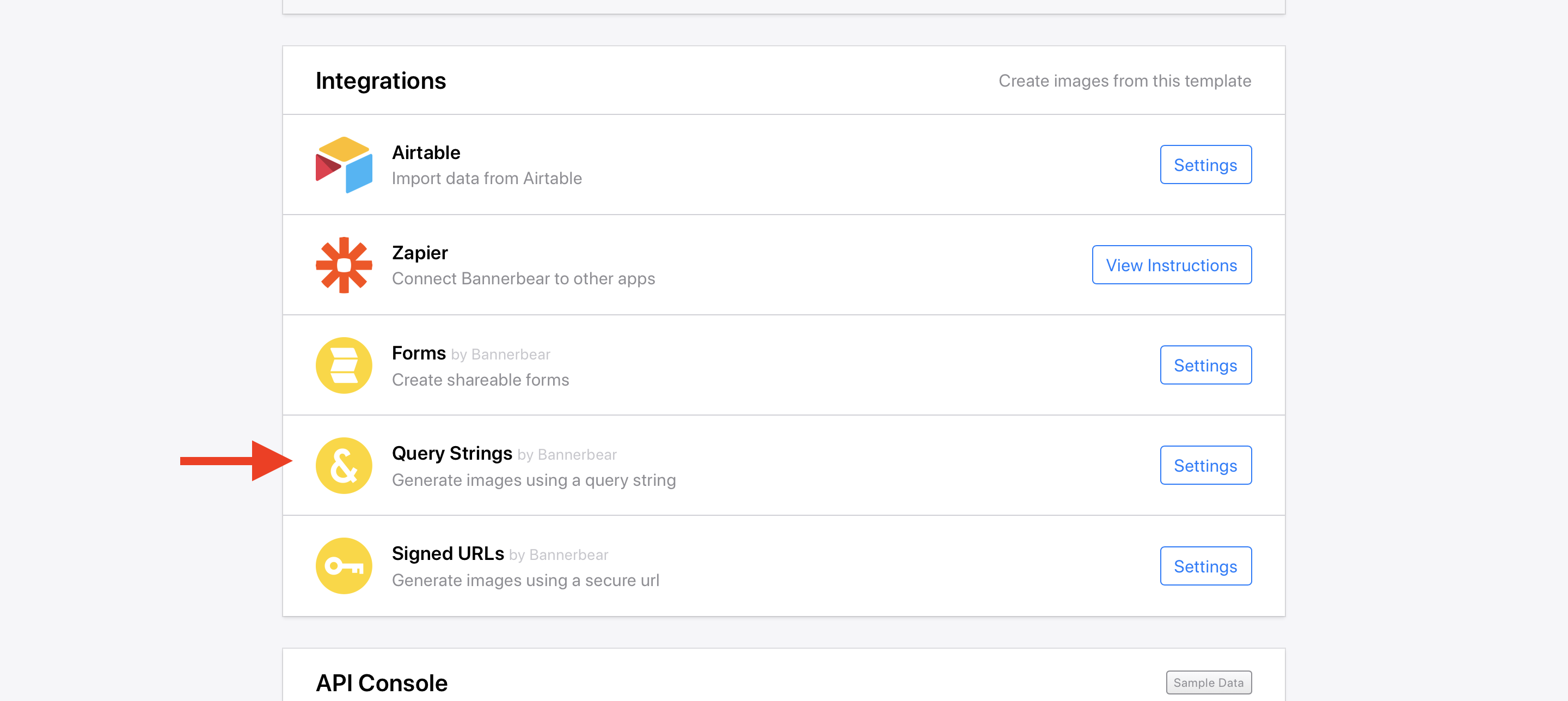
Task: Click the Signed URLs title
Action: pos(448,553)
